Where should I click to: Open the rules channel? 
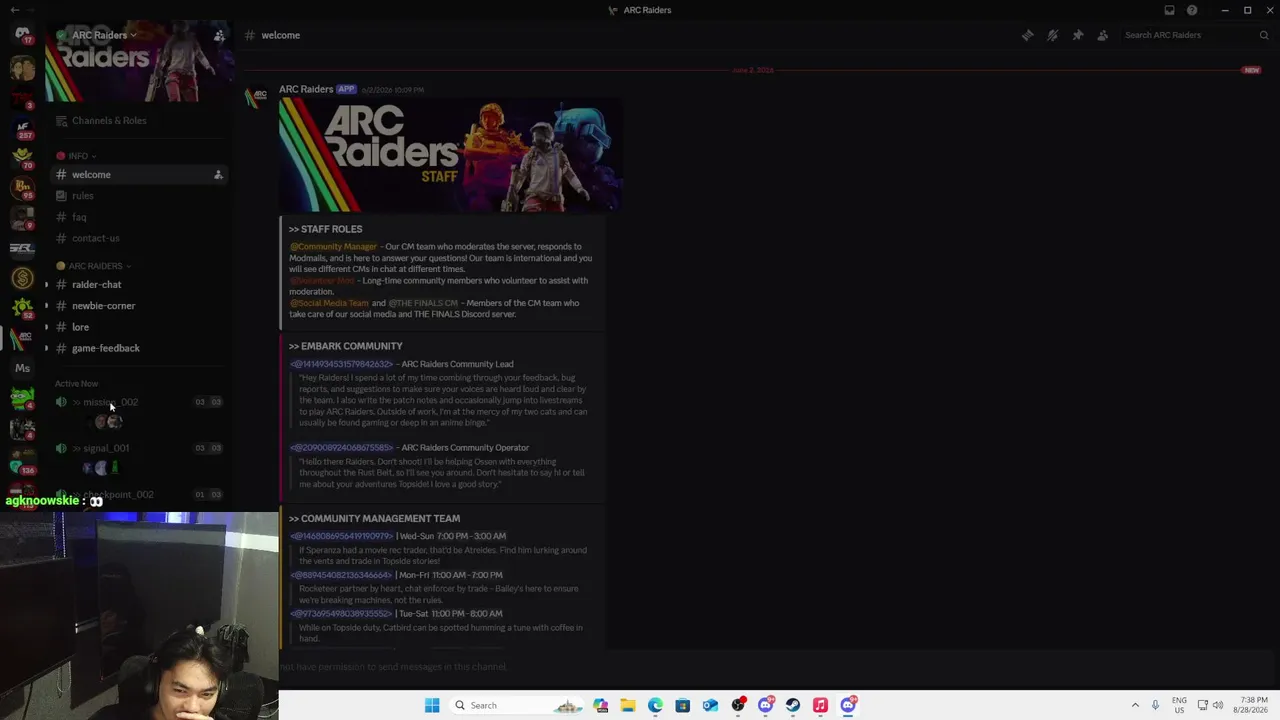[x=139, y=196]
